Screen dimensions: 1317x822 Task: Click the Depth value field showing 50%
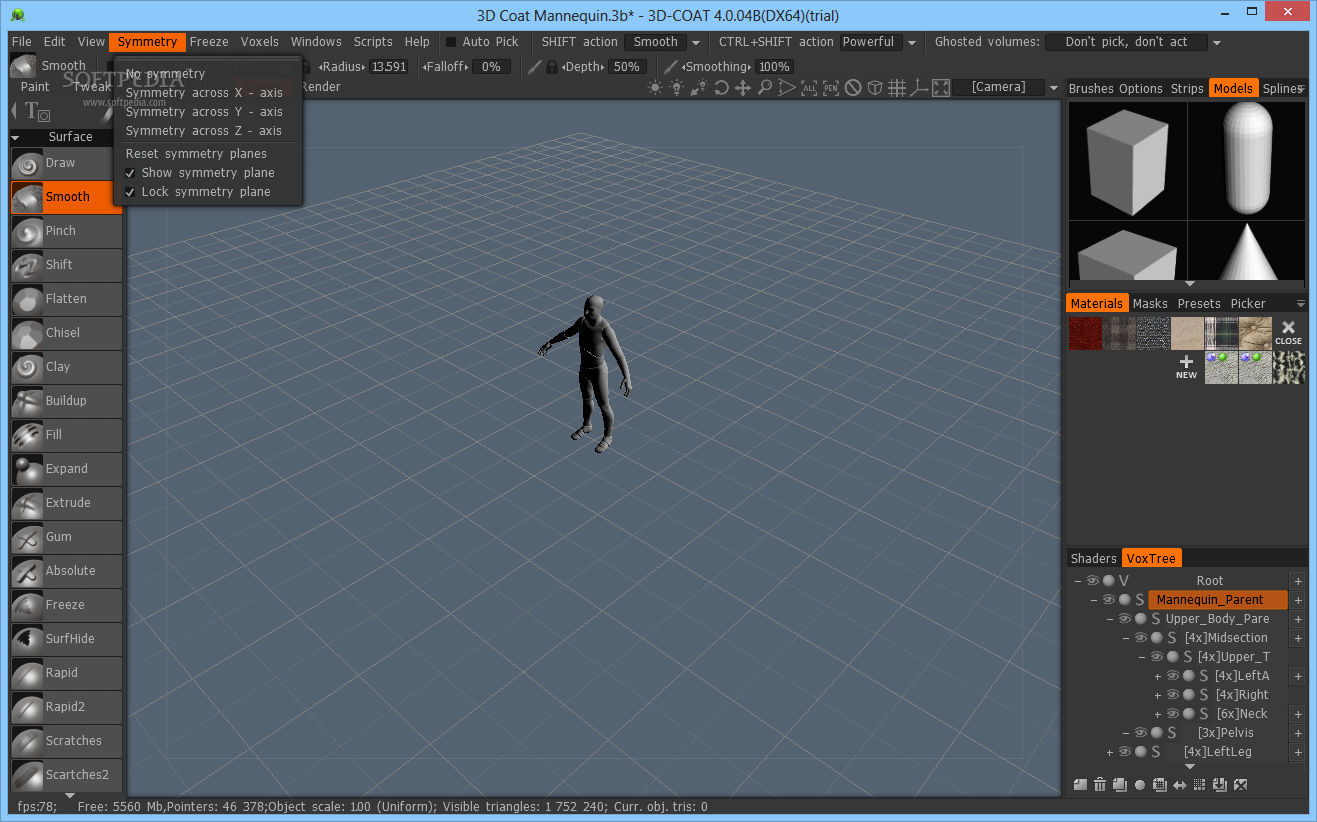[626, 67]
